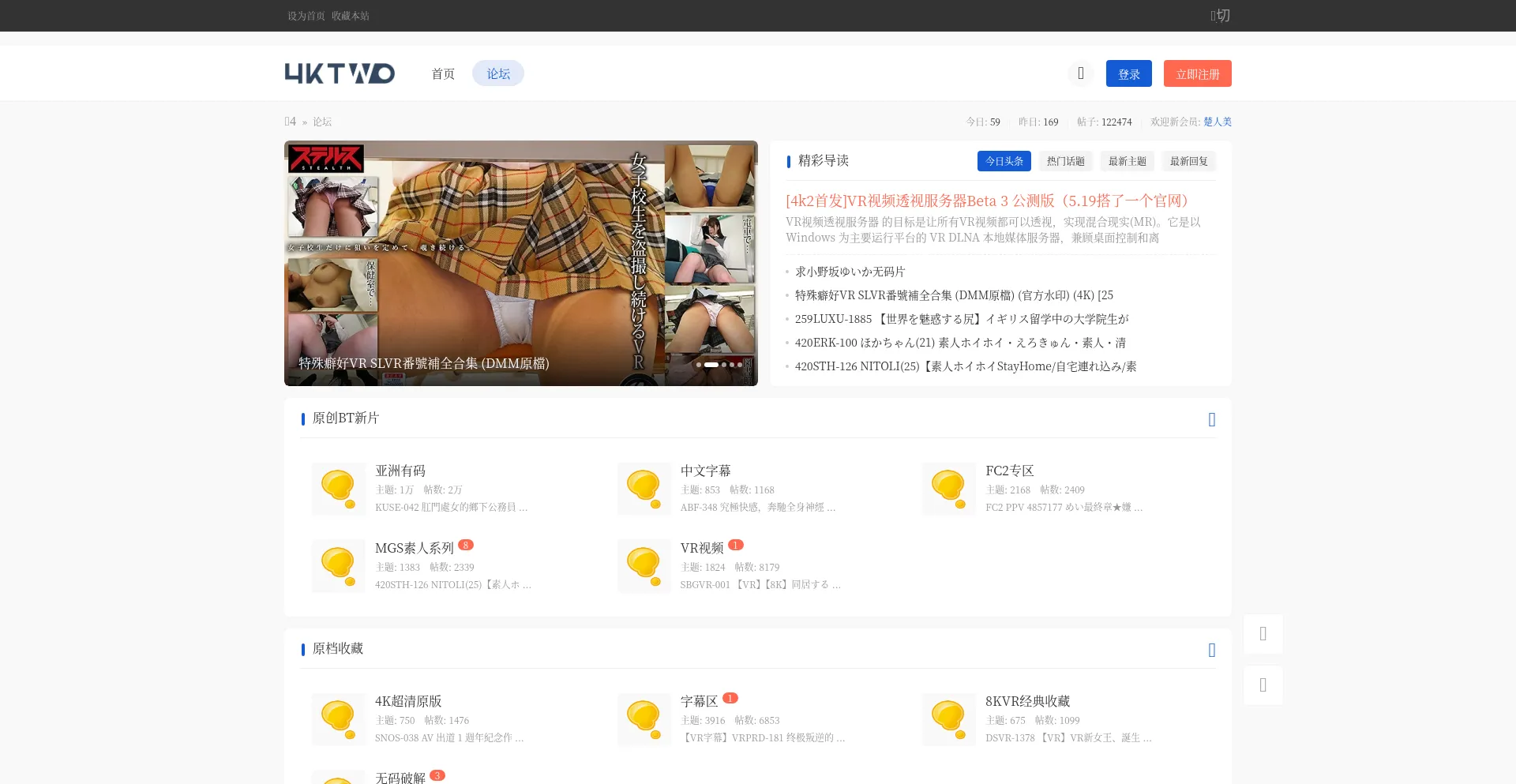This screenshot has width=1516, height=784.
Task: Open the FC2专区 forum title
Action: [1010, 471]
